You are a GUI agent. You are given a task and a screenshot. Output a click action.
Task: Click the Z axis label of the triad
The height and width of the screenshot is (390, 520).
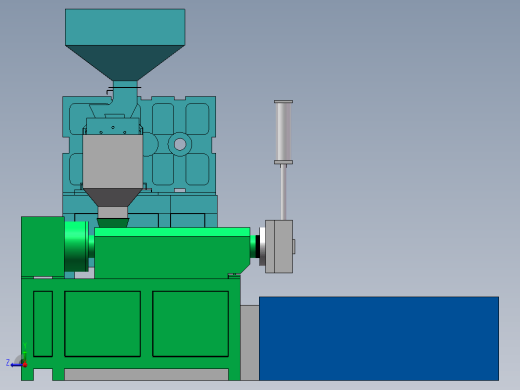pyautogui.click(x=8, y=362)
